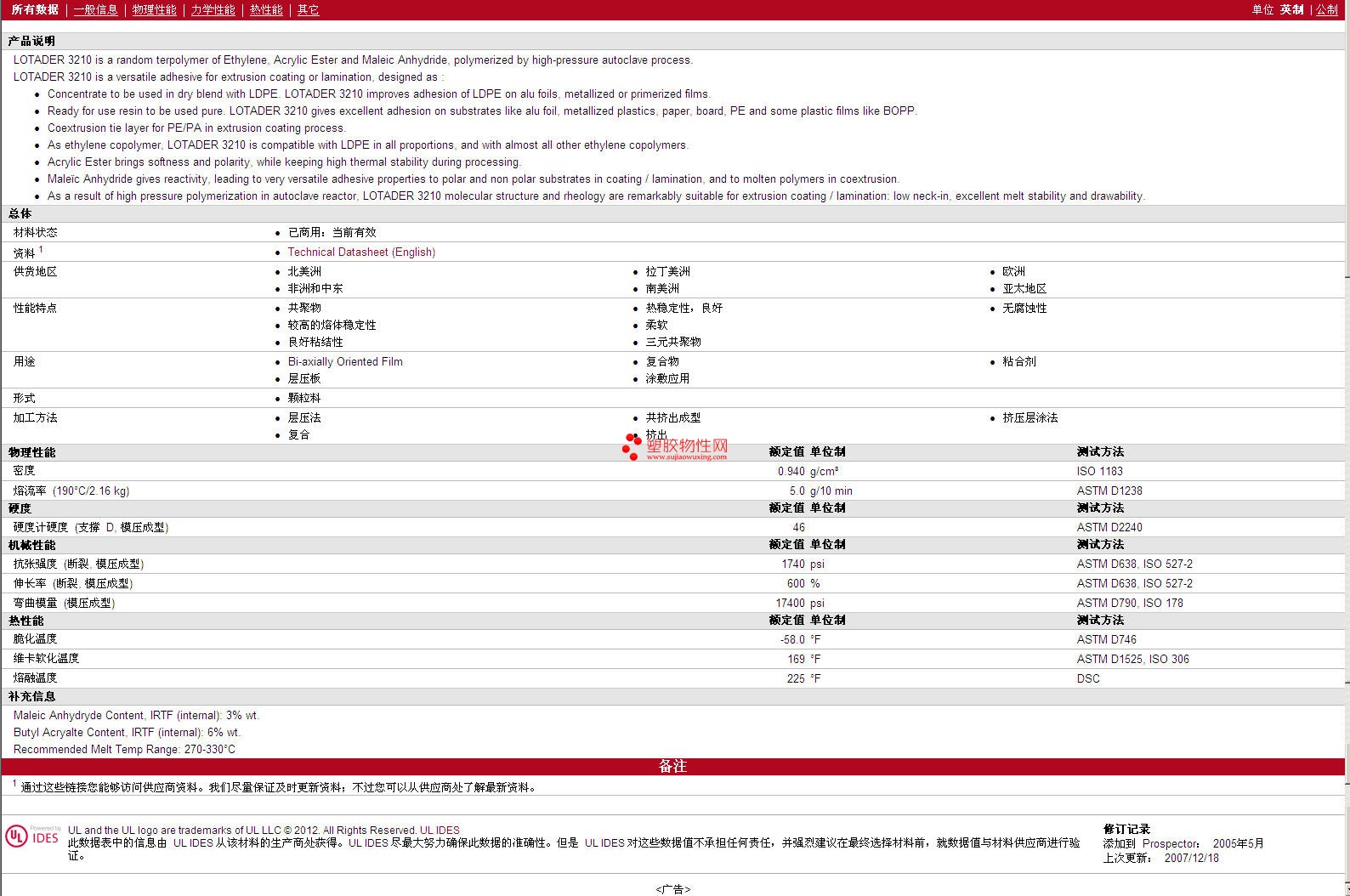Select the density value 0.940
1350x896 pixels.
point(791,472)
